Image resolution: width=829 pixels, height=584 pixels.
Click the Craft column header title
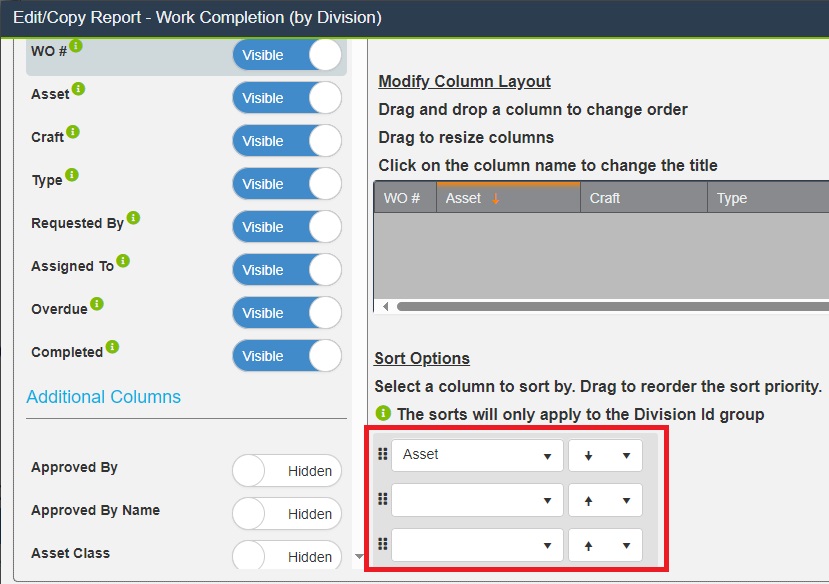(x=605, y=198)
